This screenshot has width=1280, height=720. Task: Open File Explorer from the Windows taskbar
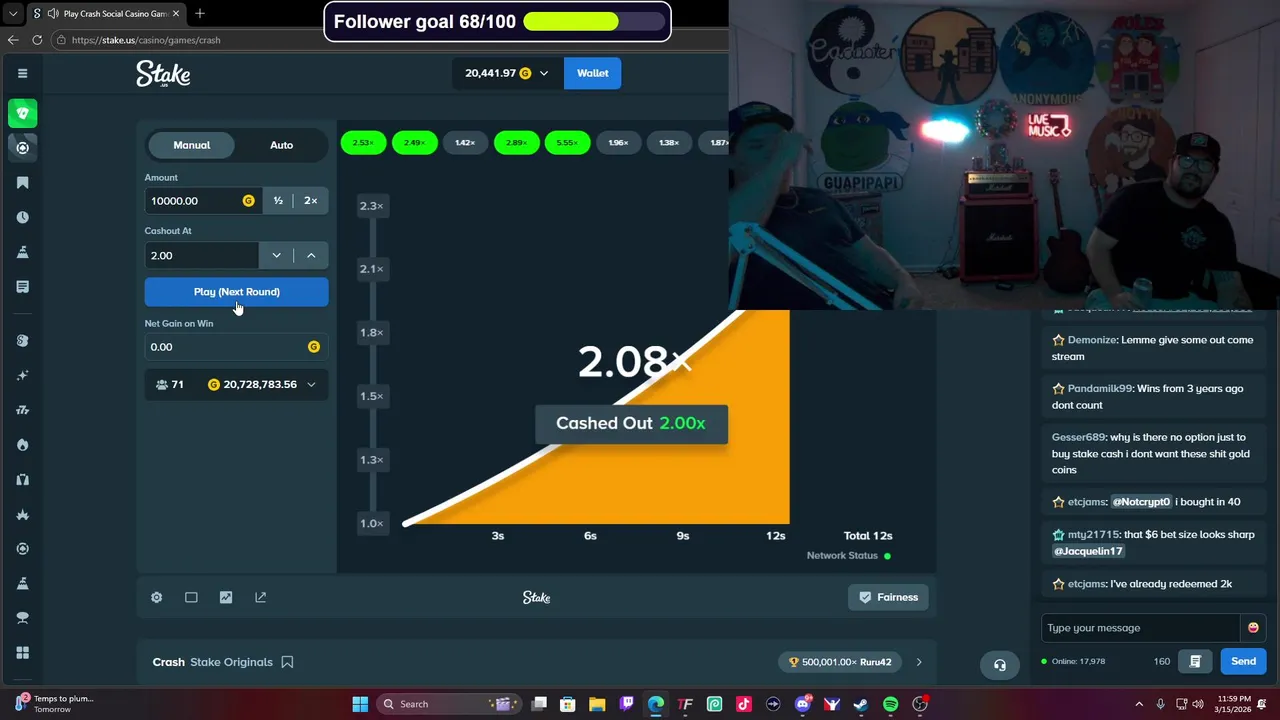(597, 704)
